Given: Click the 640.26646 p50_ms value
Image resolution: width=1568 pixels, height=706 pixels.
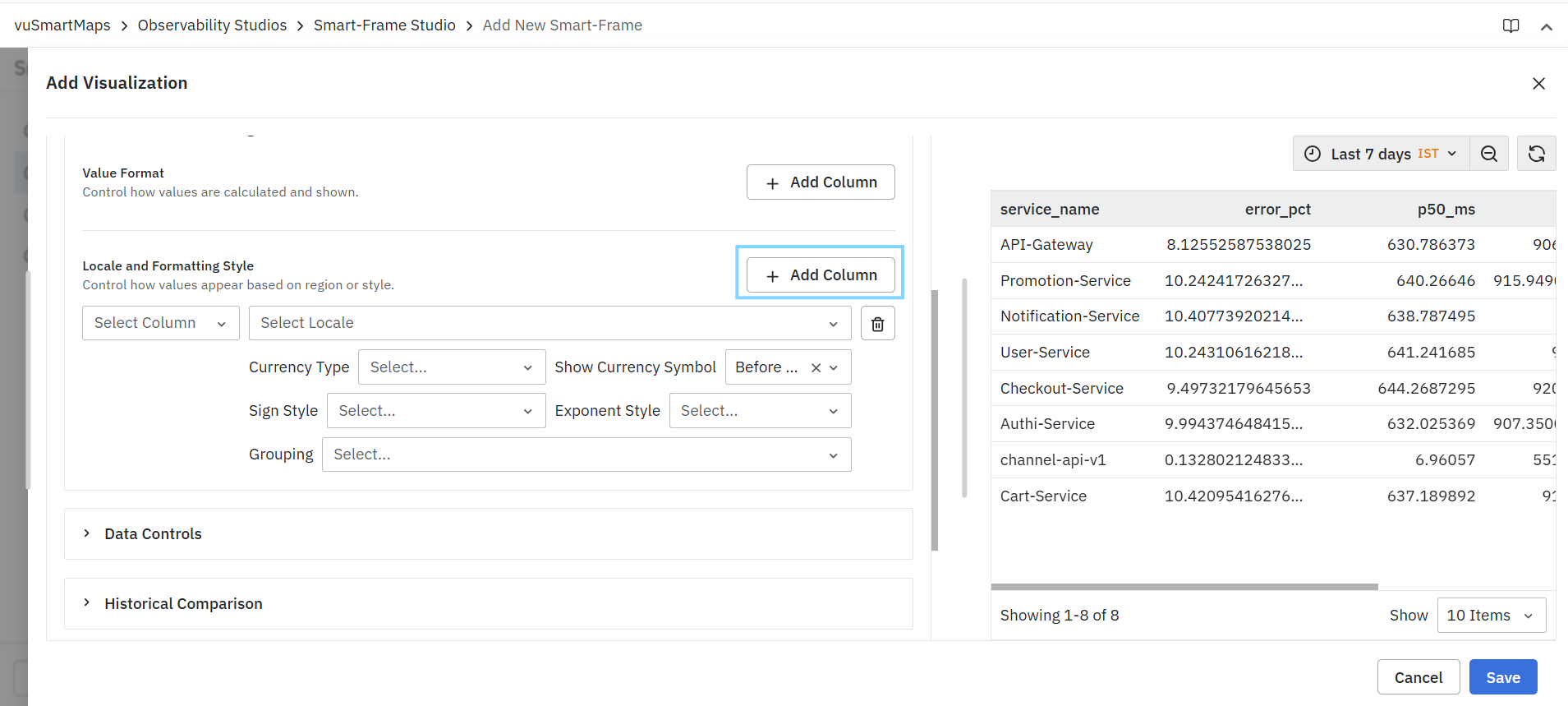Looking at the screenshot, I should click(1436, 281).
